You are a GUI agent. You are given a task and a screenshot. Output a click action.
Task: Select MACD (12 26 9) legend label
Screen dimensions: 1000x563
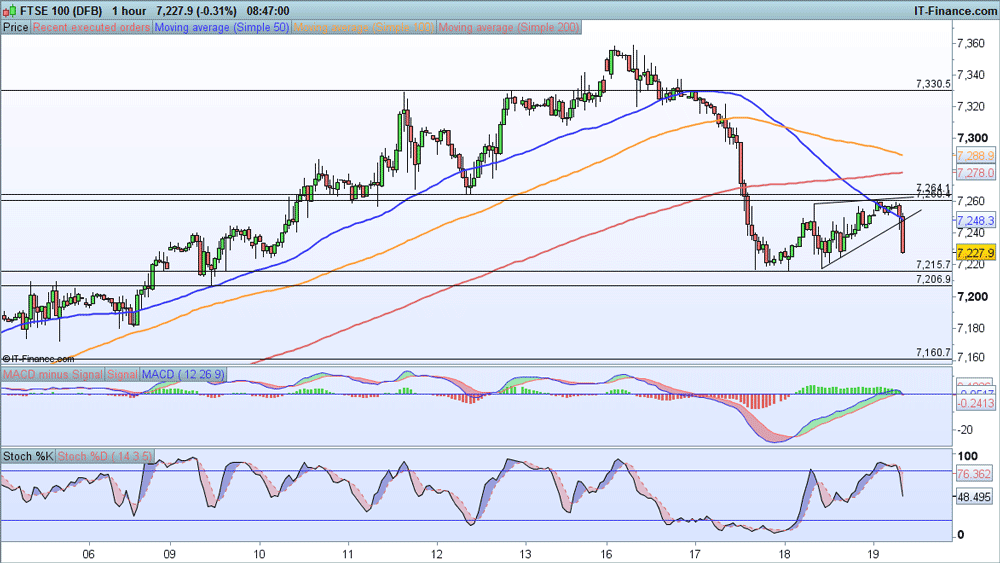[x=183, y=374]
